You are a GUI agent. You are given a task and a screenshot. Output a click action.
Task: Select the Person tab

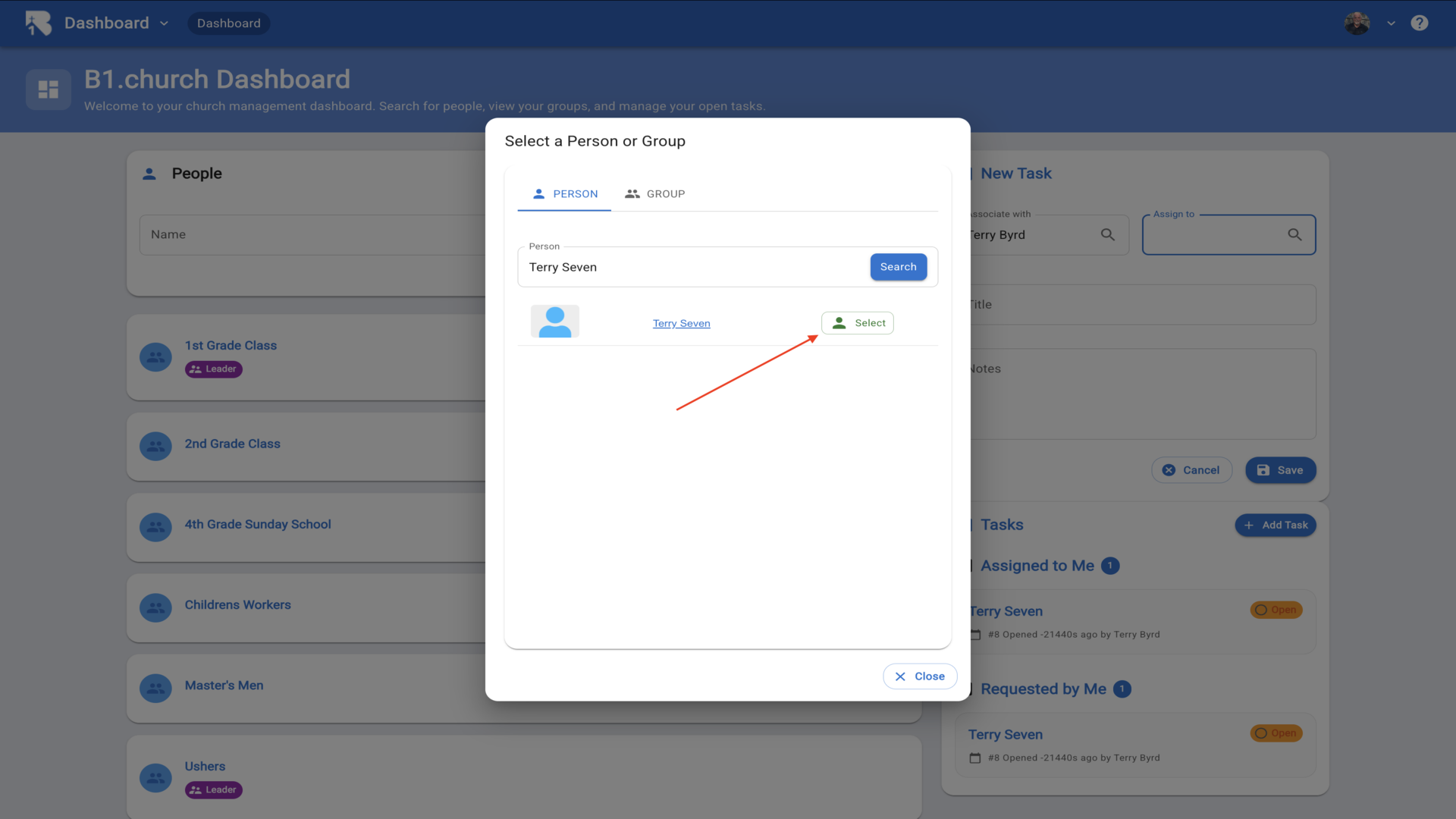tap(565, 194)
